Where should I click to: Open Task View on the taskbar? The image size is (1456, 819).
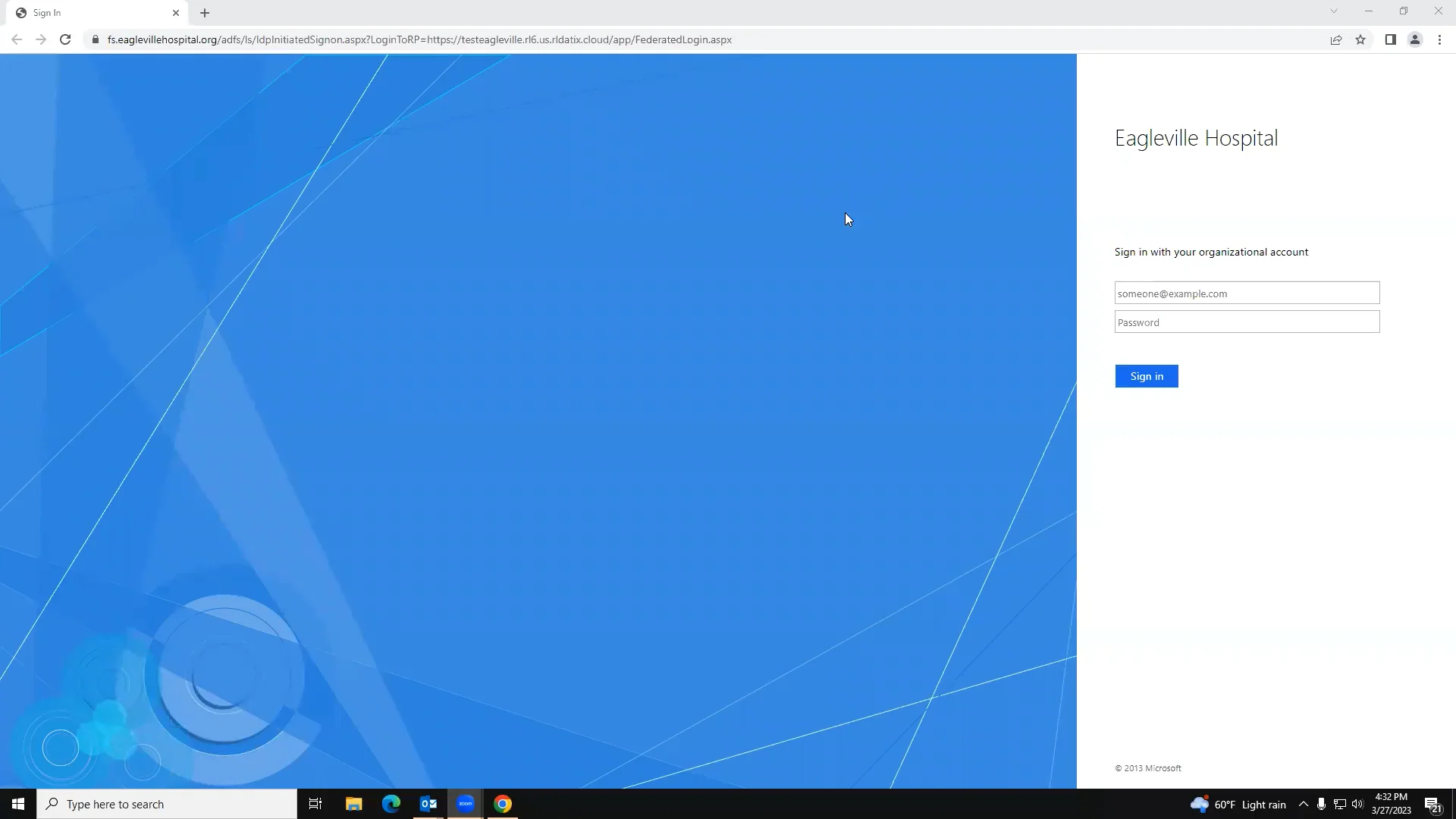pyautogui.click(x=315, y=804)
